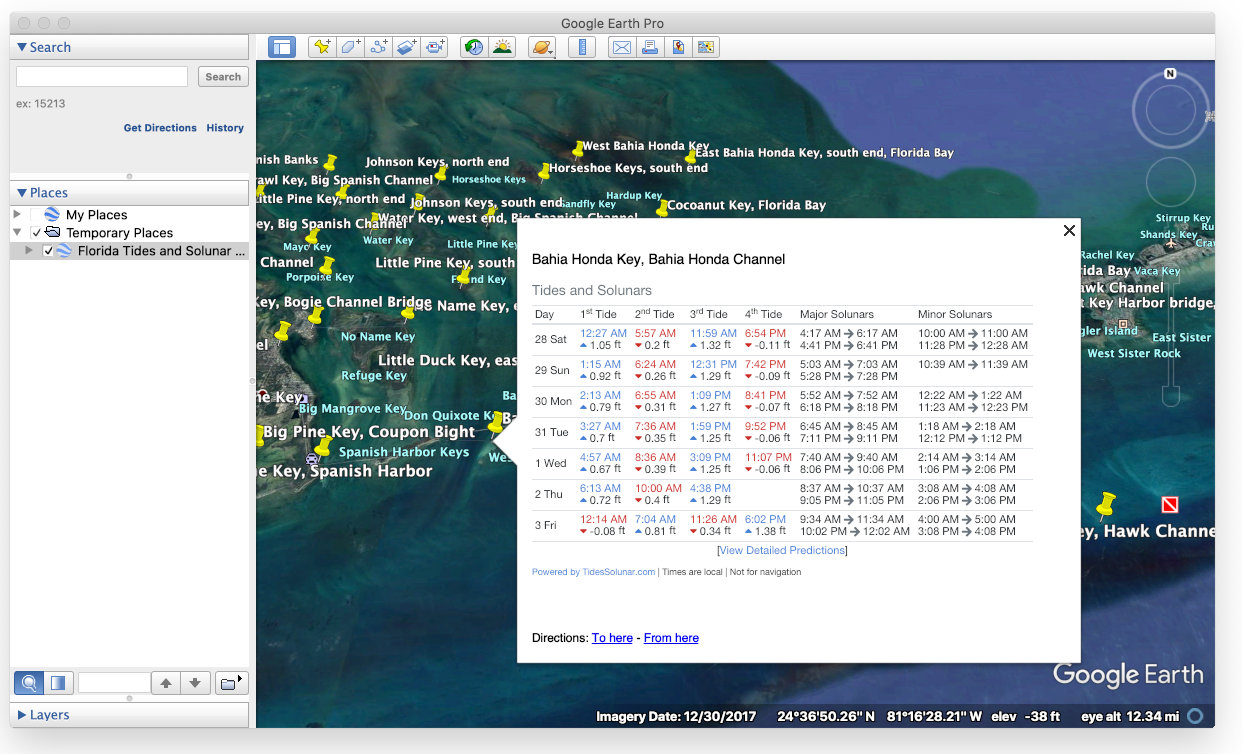
Task: Click the search text input field
Action: click(x=102, y=77)
